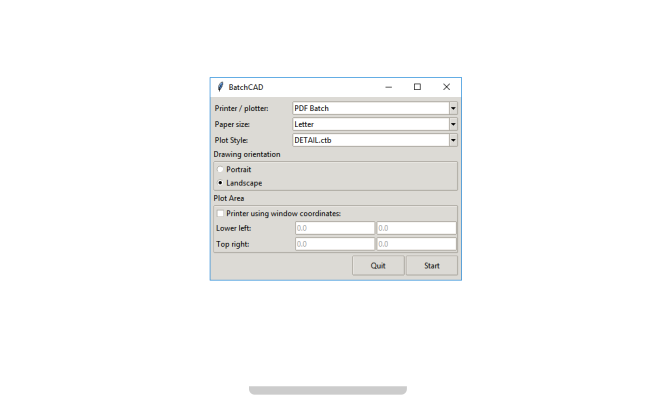Viewport: 656px width, 412px height.
Task: Enable Printer using window coordinates checkbox
Action: [x=221, y=213]
